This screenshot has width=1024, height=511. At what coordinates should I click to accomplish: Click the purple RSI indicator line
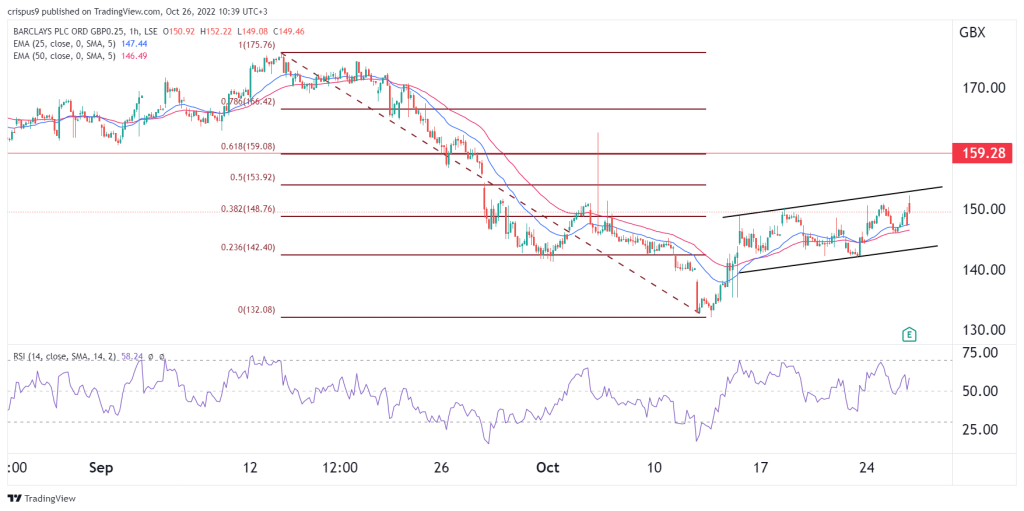point(457,399)
